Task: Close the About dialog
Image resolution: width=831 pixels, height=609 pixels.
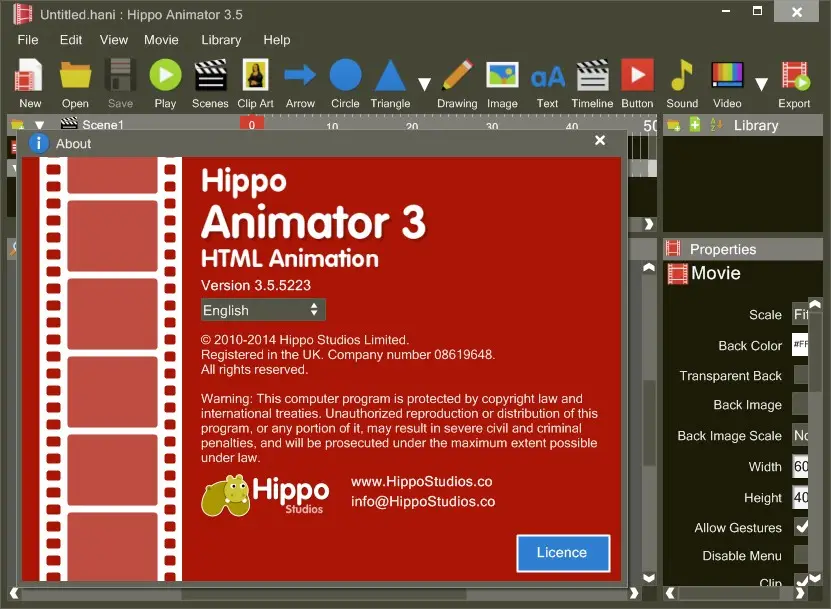Action: click(600, 140)
